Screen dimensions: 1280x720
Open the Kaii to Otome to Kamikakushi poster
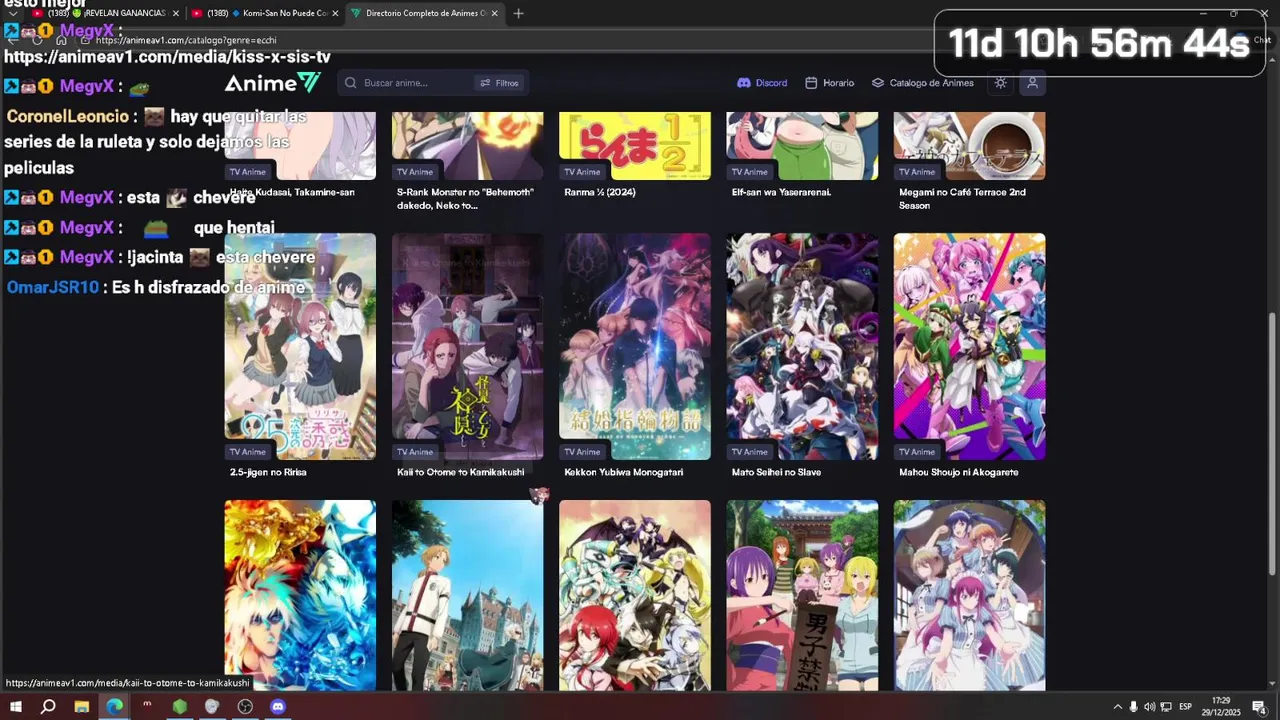click(x=467, y=346)
